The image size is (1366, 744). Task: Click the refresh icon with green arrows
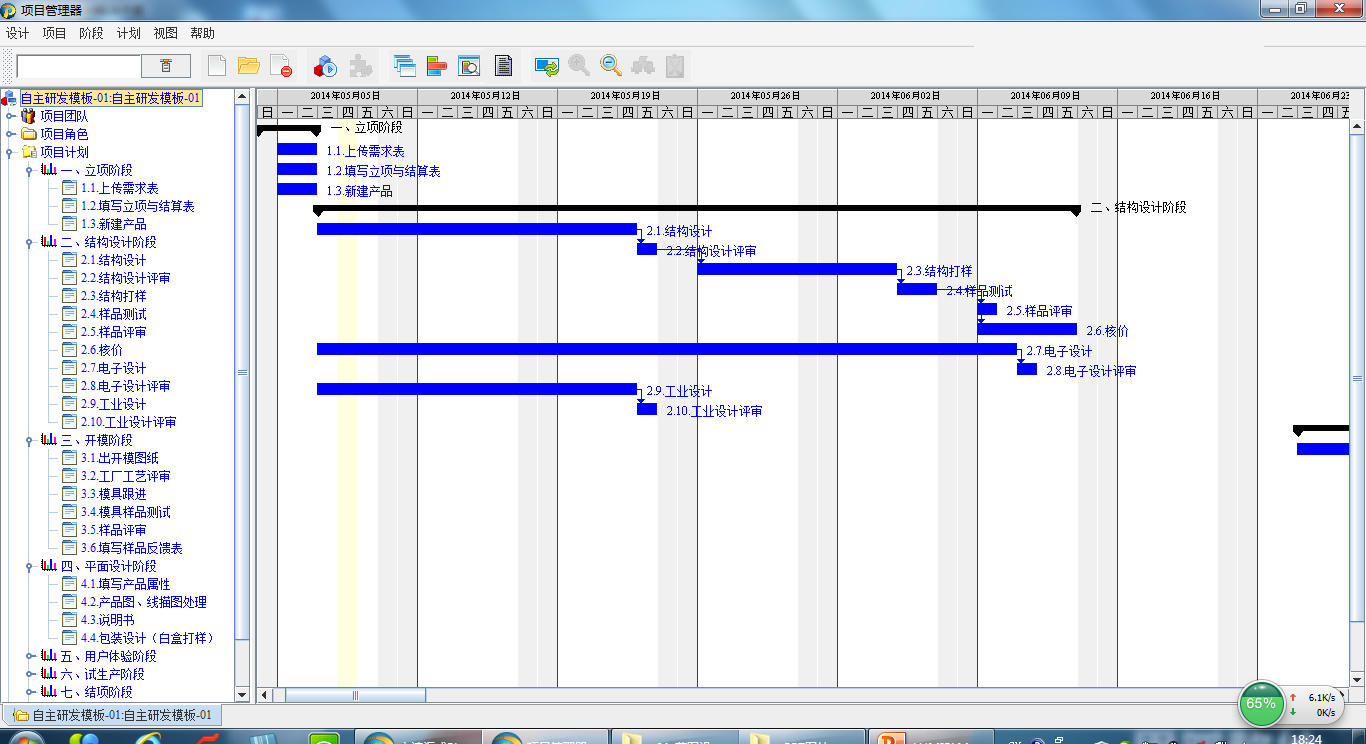tap(547, 66)
